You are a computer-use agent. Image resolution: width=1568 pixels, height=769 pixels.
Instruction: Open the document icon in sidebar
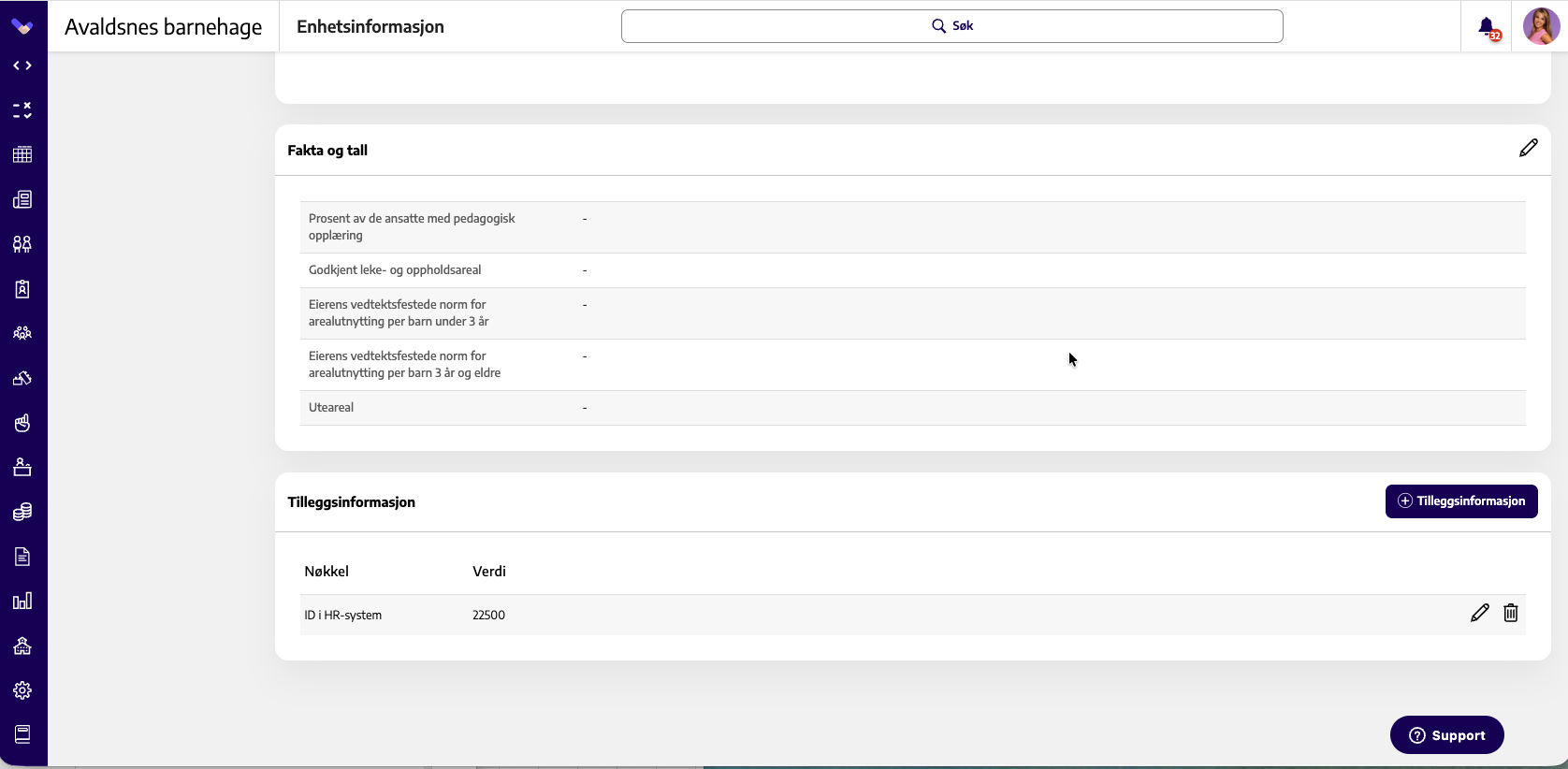[x=22, y=557]
